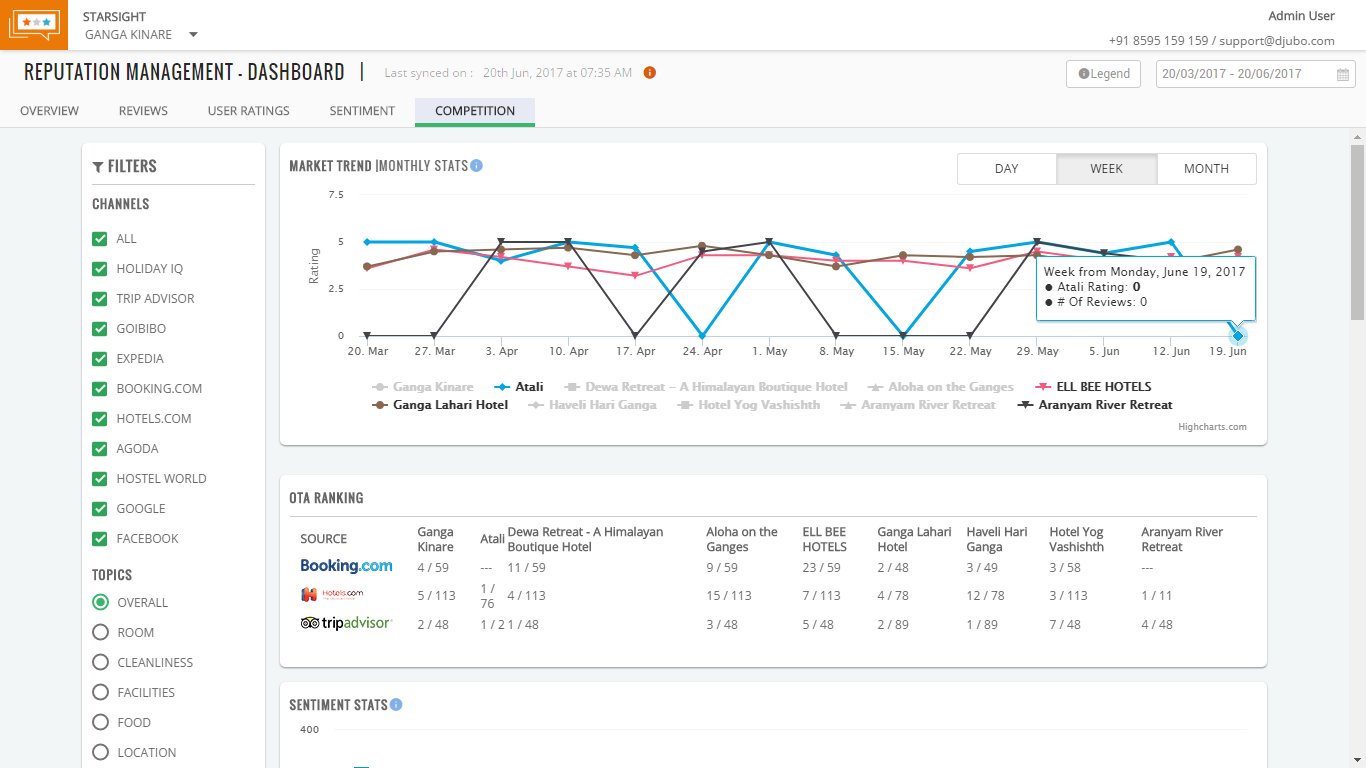Hide the Atali series via chart legend
1366x768 pixels.
[519, 387]
